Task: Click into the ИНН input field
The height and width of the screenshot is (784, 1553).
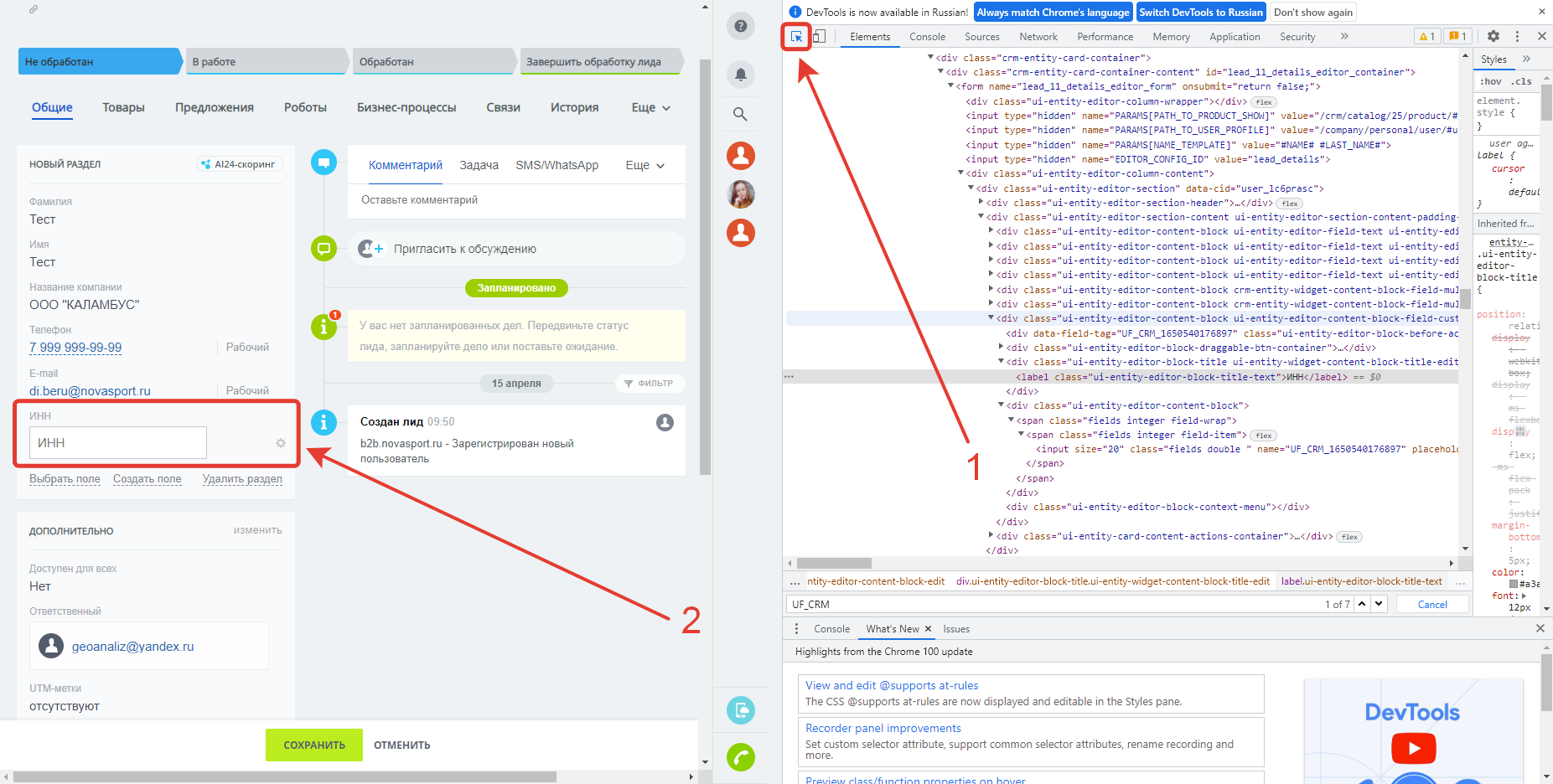Action: [118, 443]
